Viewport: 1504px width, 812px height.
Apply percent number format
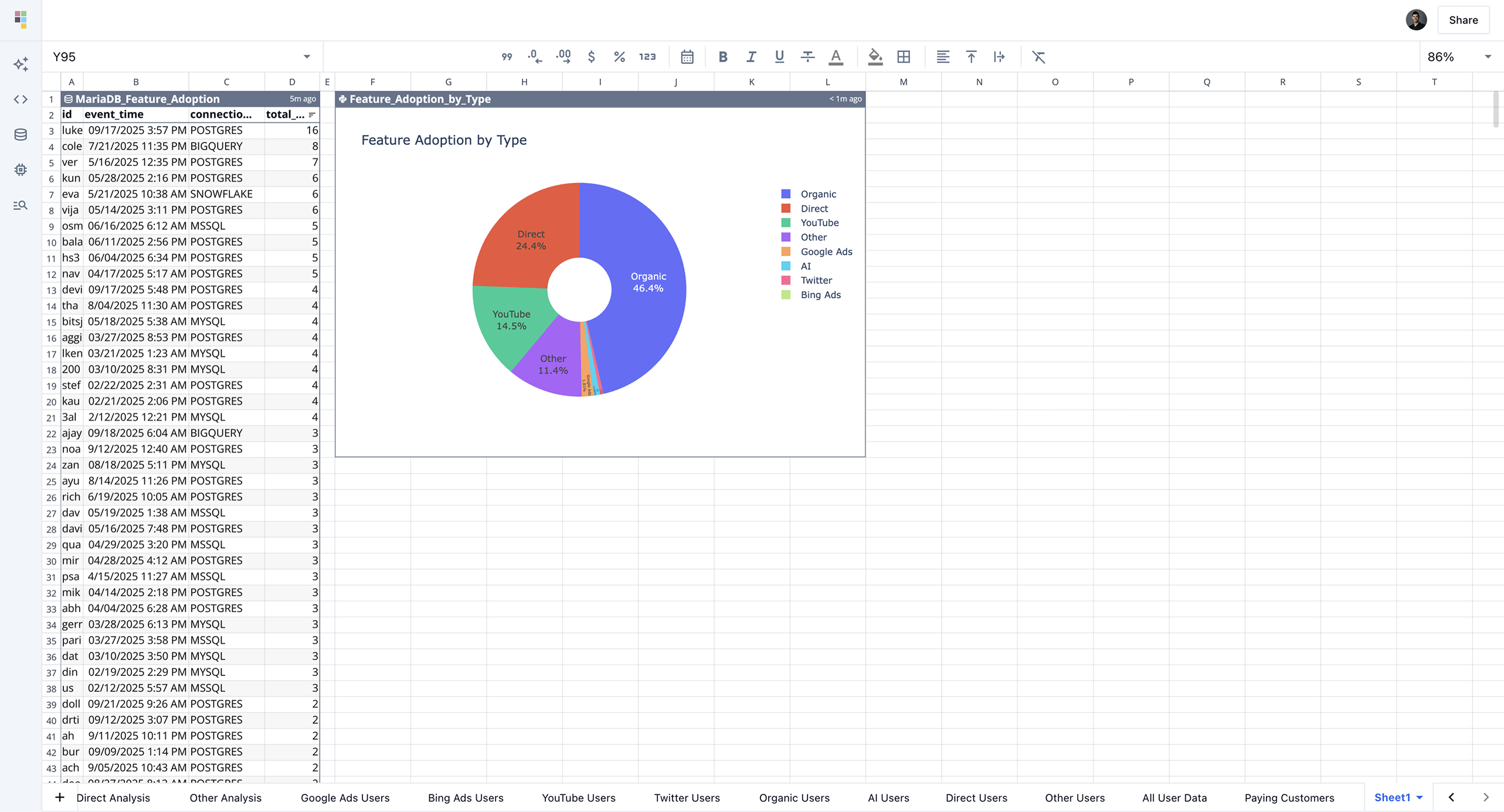pyautogui.click(x=619, y=57)
